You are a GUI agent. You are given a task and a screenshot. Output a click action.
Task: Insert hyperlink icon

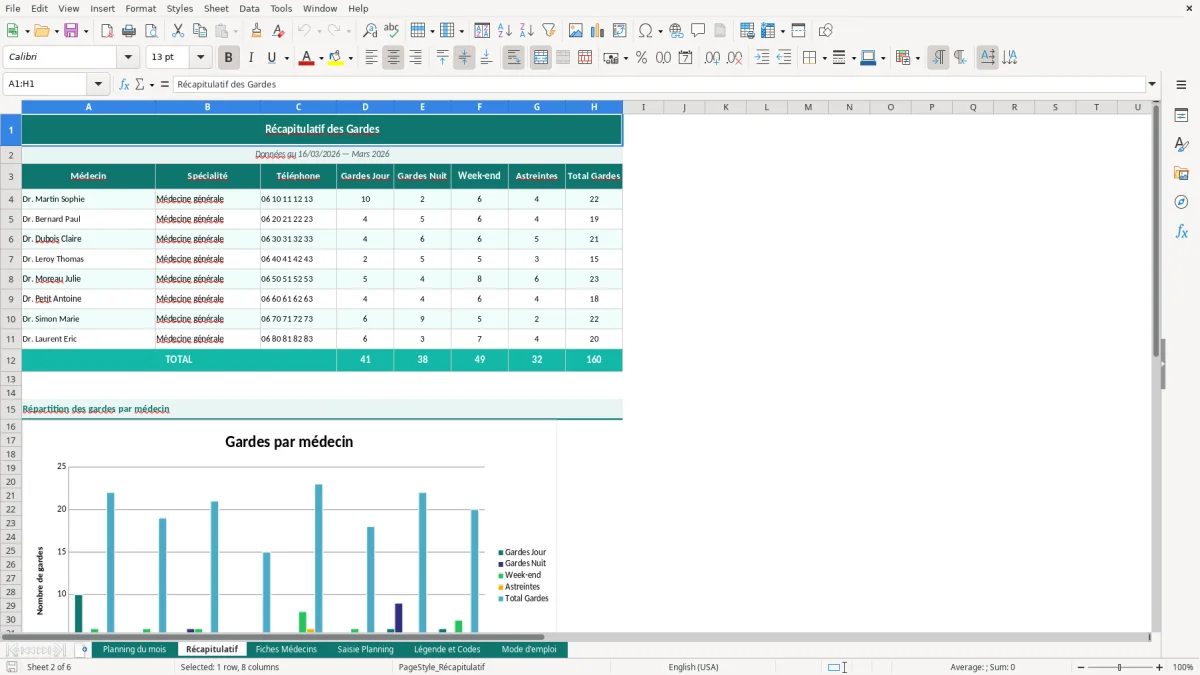click(x=676, y=31)
